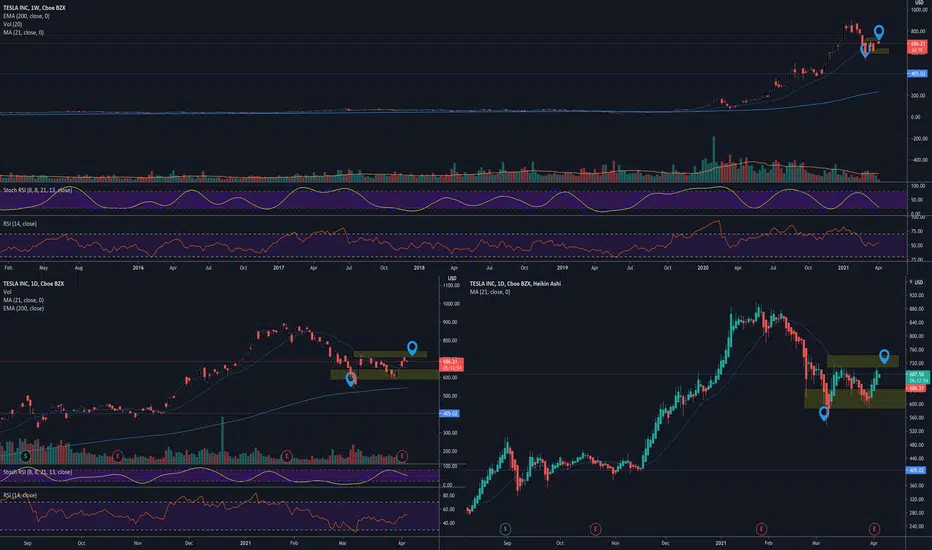Image resolution: width=932 pixels, height=550 pixels.
Task: Click the E earnings marker between Oct and Nov on Heikin Ashi chart
Action: [595, 529]
